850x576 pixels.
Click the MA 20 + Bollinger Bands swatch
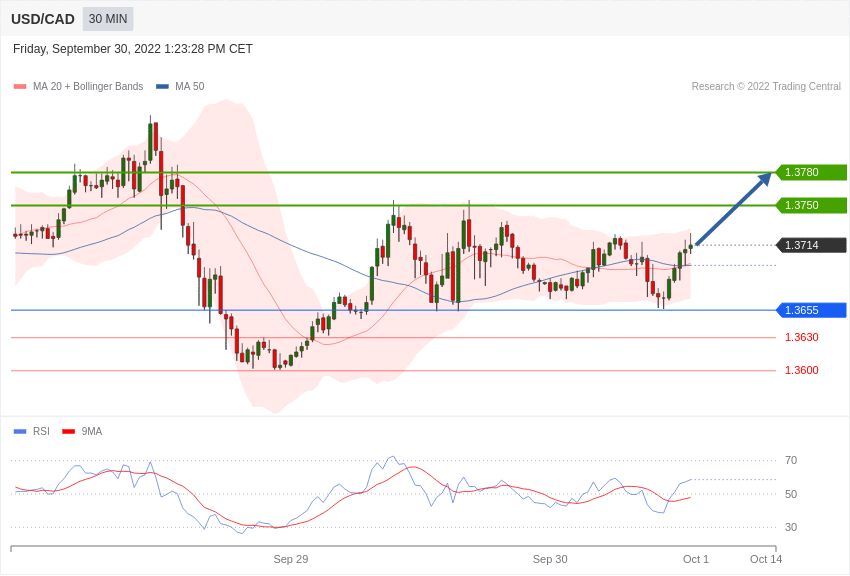point(20,87)
